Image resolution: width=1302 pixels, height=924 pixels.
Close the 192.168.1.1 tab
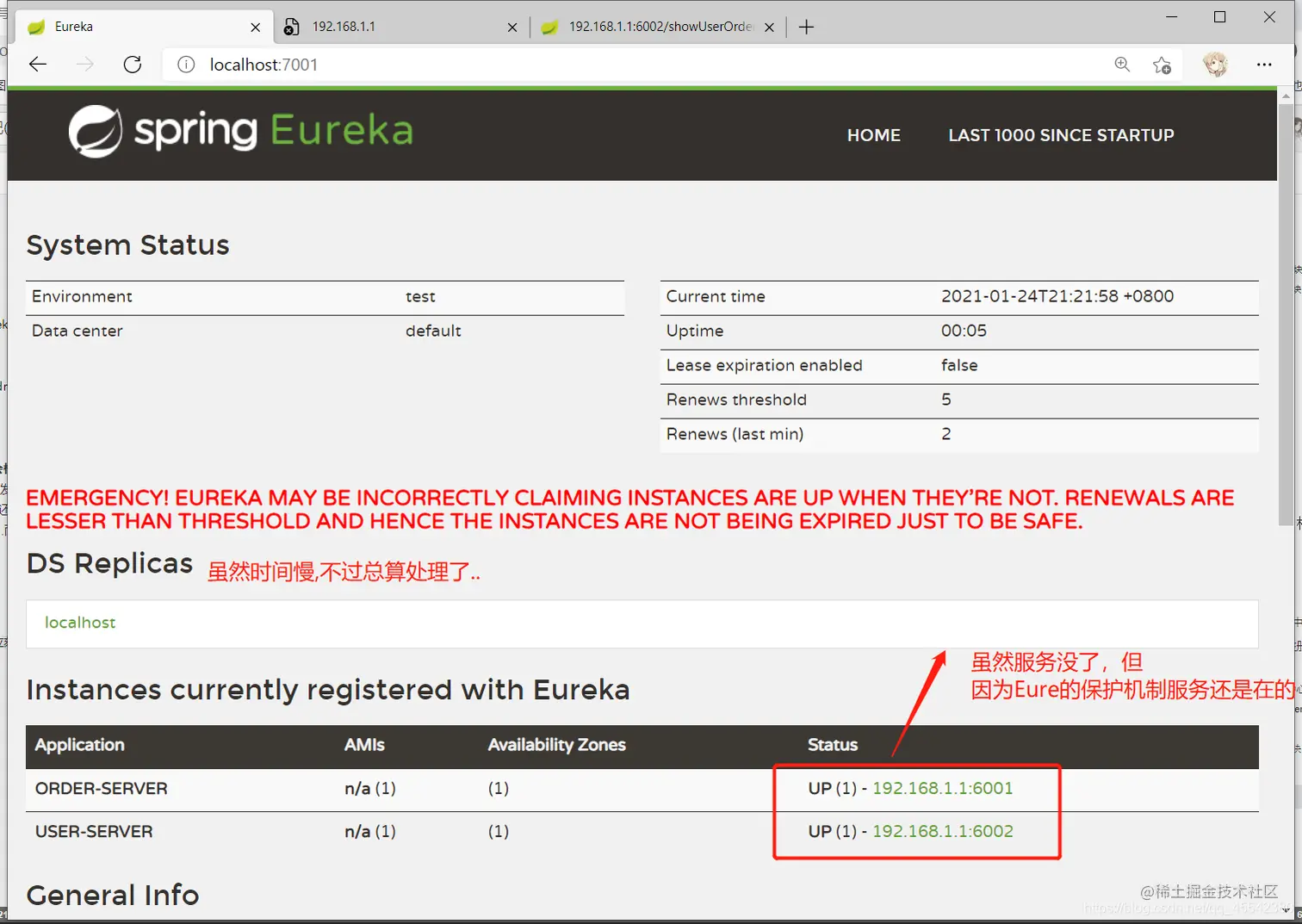(512, 27)
